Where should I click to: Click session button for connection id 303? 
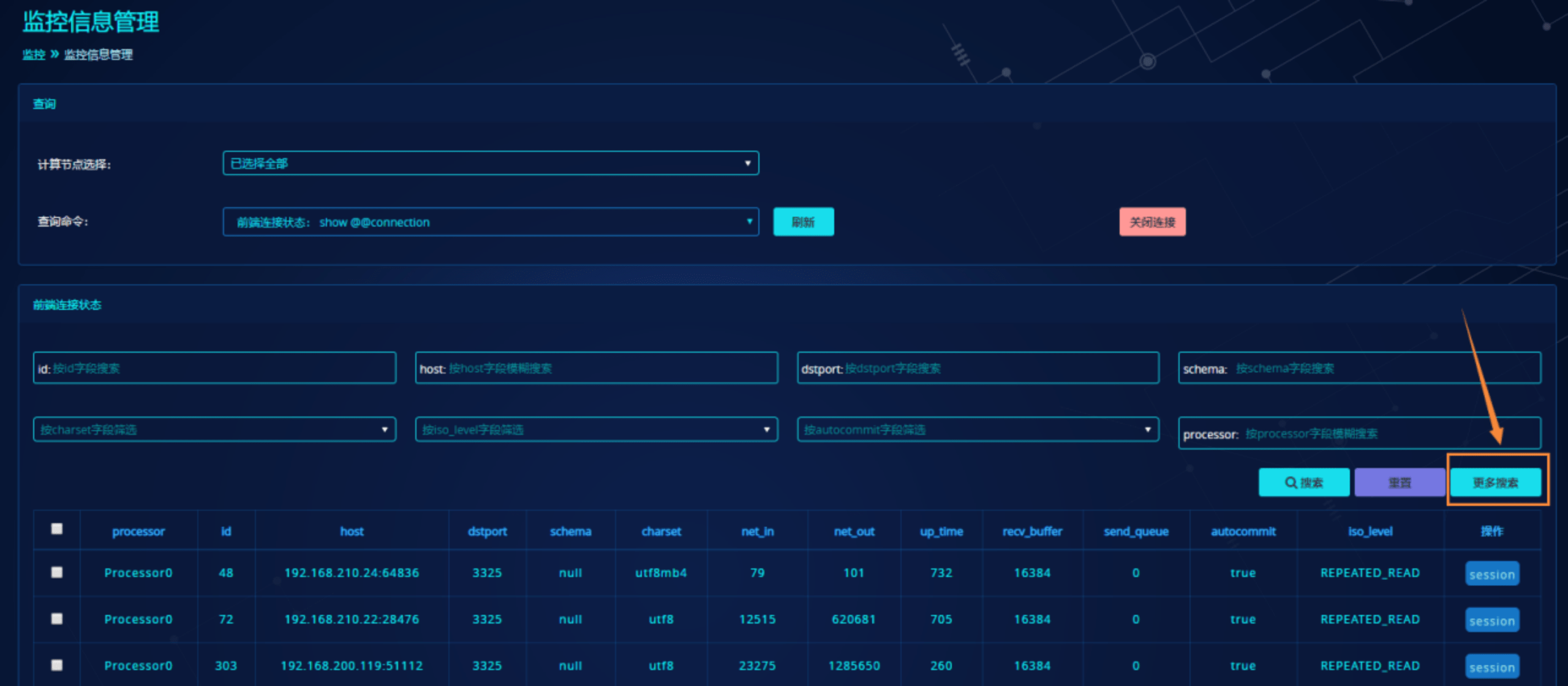click(1491, 666)
